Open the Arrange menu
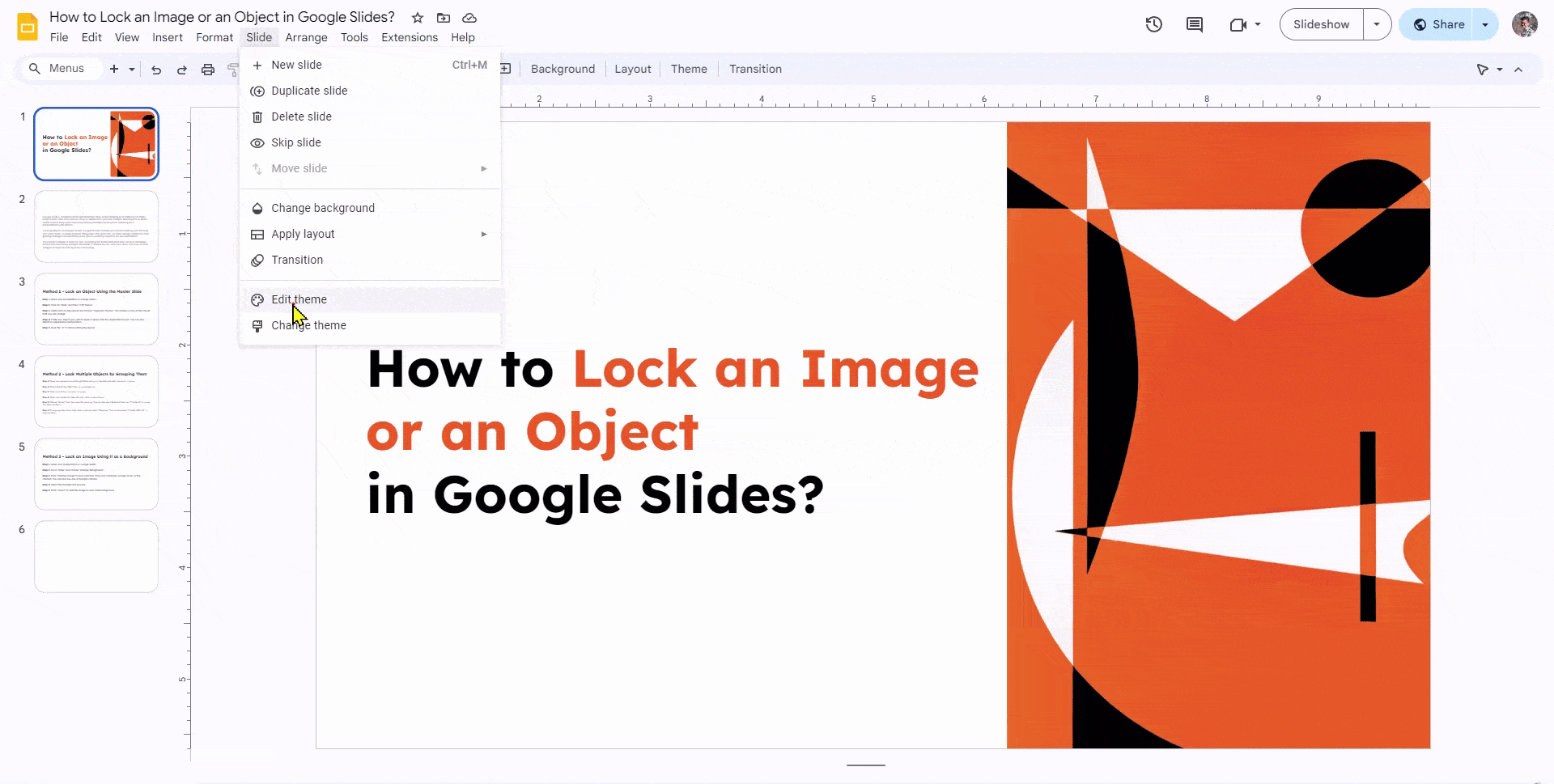1554x784 pixels. 306,37
